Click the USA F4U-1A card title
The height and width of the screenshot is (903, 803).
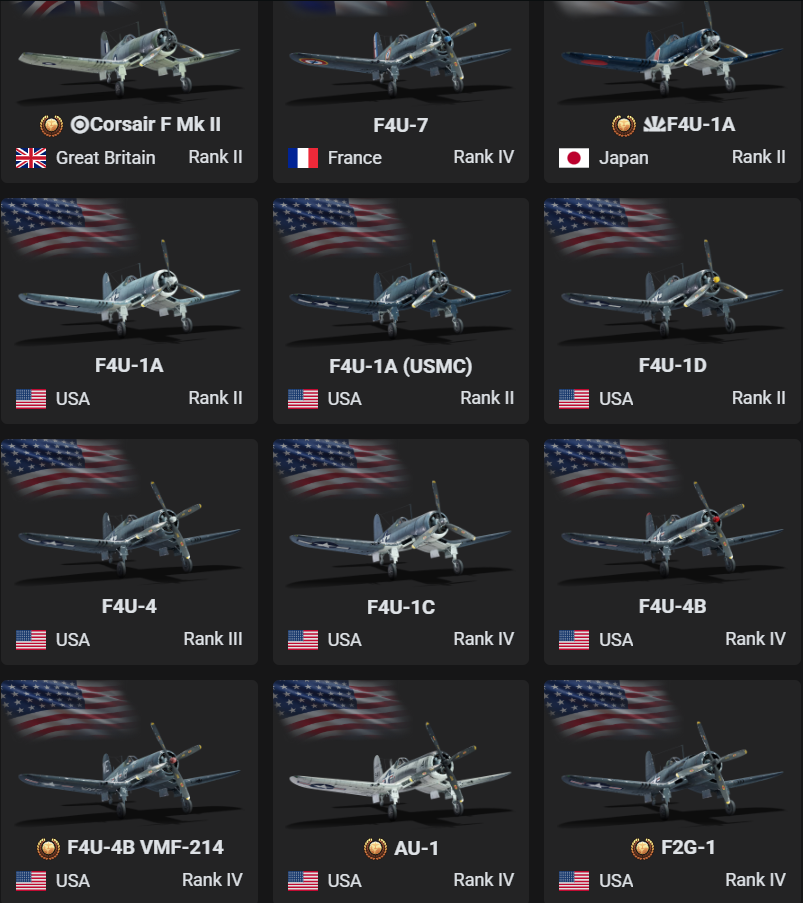point(129,365)
